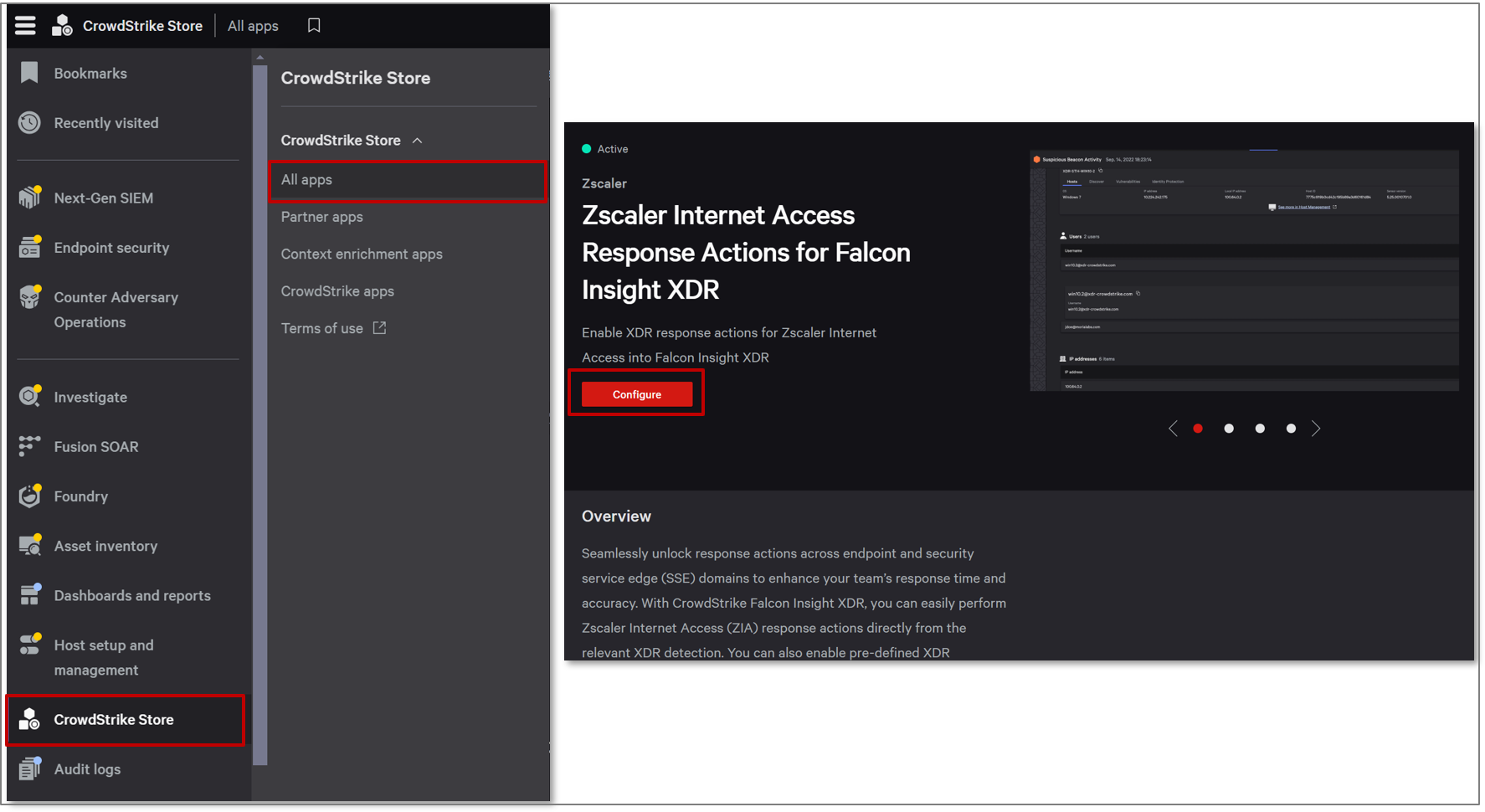Click the Active status label
This screenshot has width=1485, height=812.
pyautogui.click(x=612, y=149)
